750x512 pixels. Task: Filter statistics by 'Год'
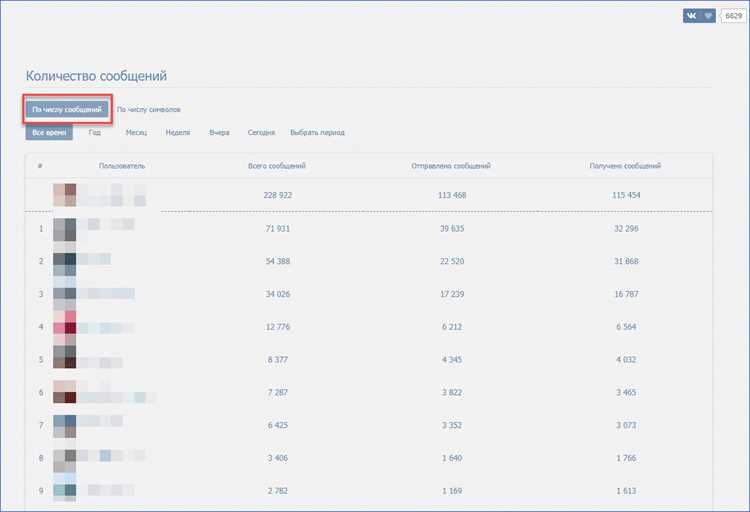[95, 133]
